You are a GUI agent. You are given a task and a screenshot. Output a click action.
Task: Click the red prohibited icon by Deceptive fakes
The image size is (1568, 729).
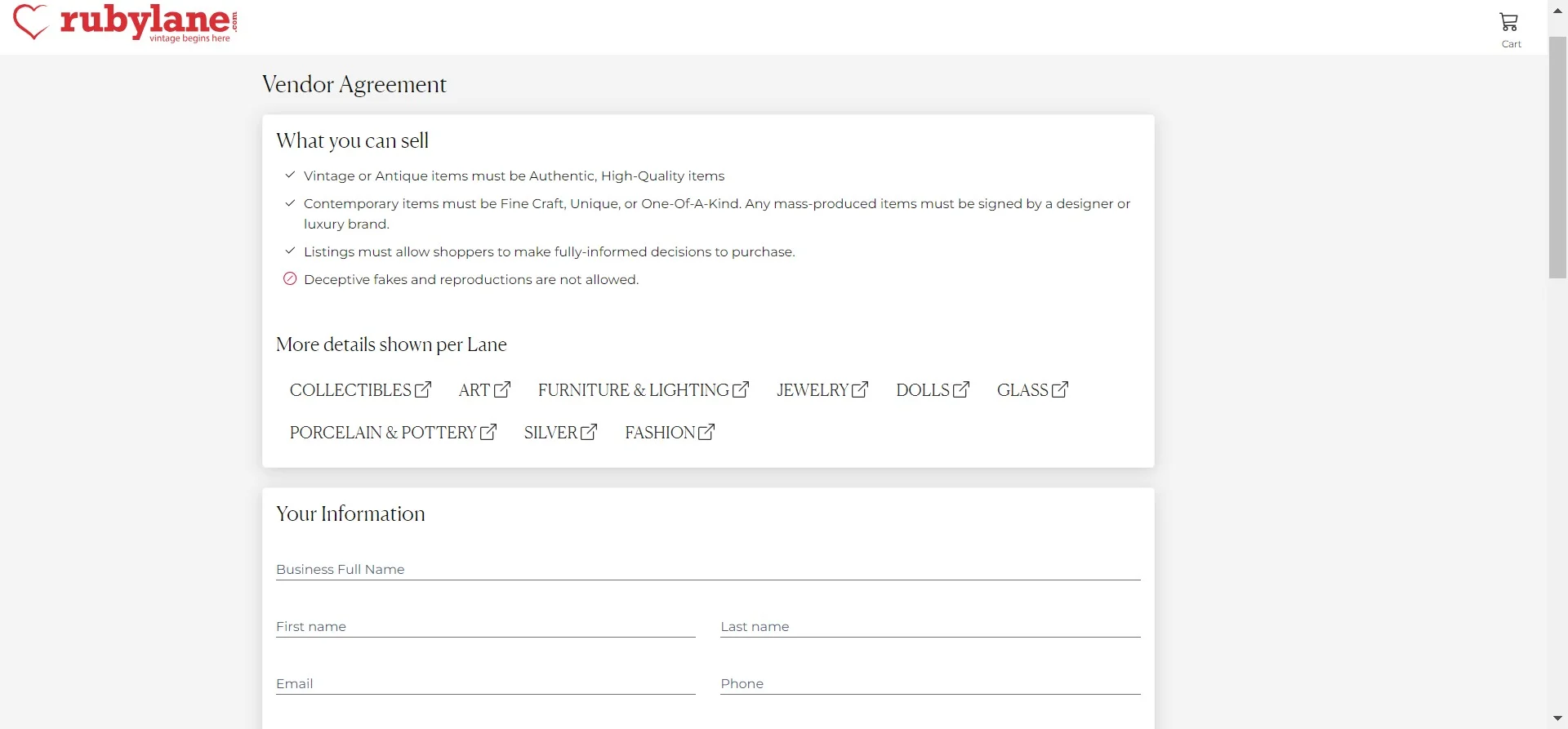290,279
